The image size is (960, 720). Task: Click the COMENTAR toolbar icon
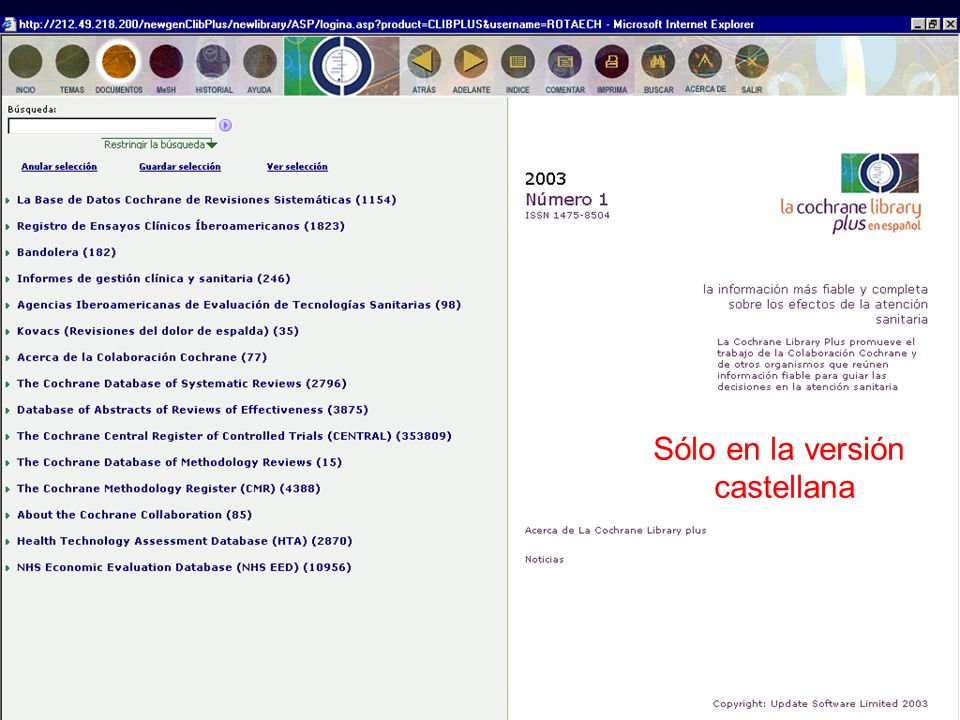pyautogui.click(x=564, y=62)
